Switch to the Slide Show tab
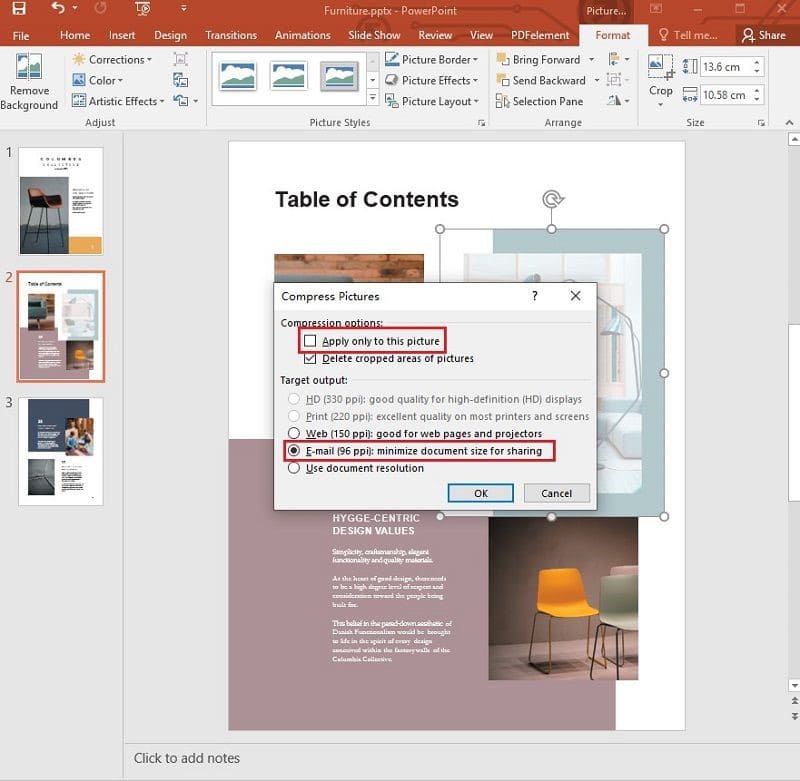 click(374, 35)
